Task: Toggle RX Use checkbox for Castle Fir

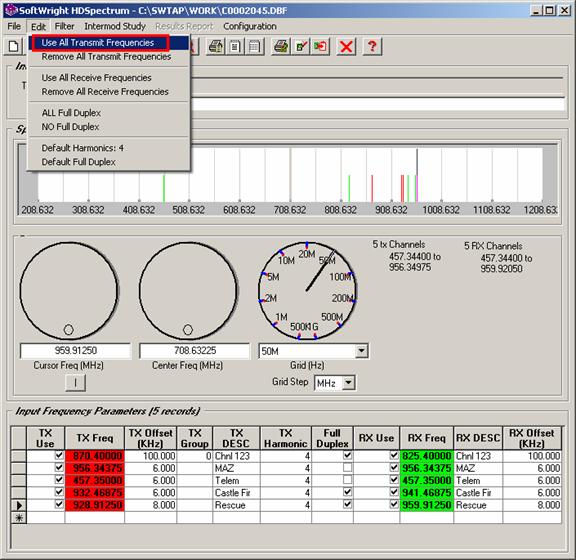Action: tap(394, 492)
